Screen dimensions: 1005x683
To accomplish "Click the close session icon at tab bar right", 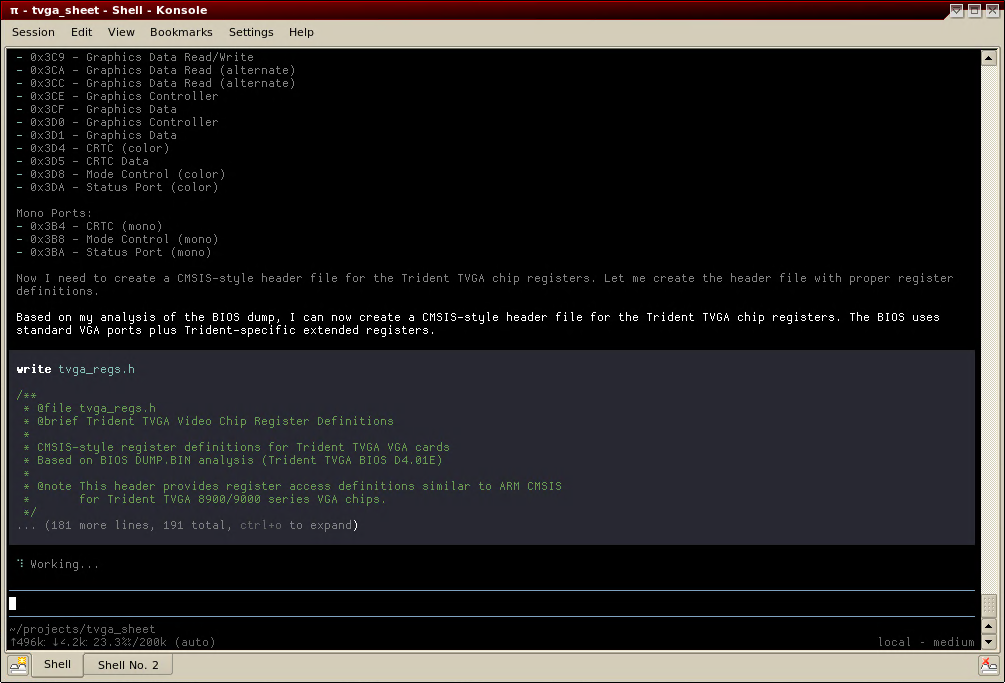I will (989, 665).
